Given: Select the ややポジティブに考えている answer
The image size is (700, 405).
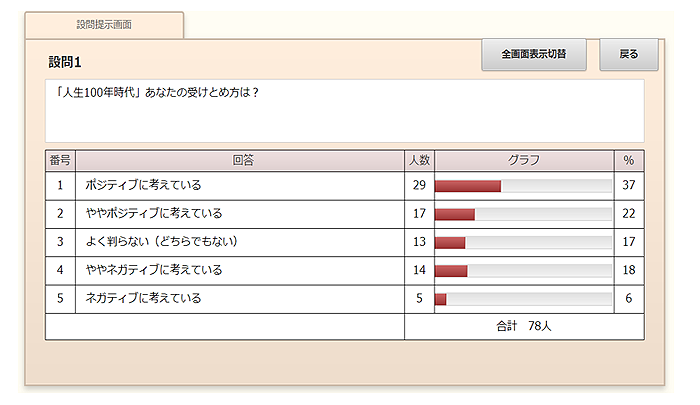Looking at the screenshot, I should pyautogui.click(x=153, y=214).
